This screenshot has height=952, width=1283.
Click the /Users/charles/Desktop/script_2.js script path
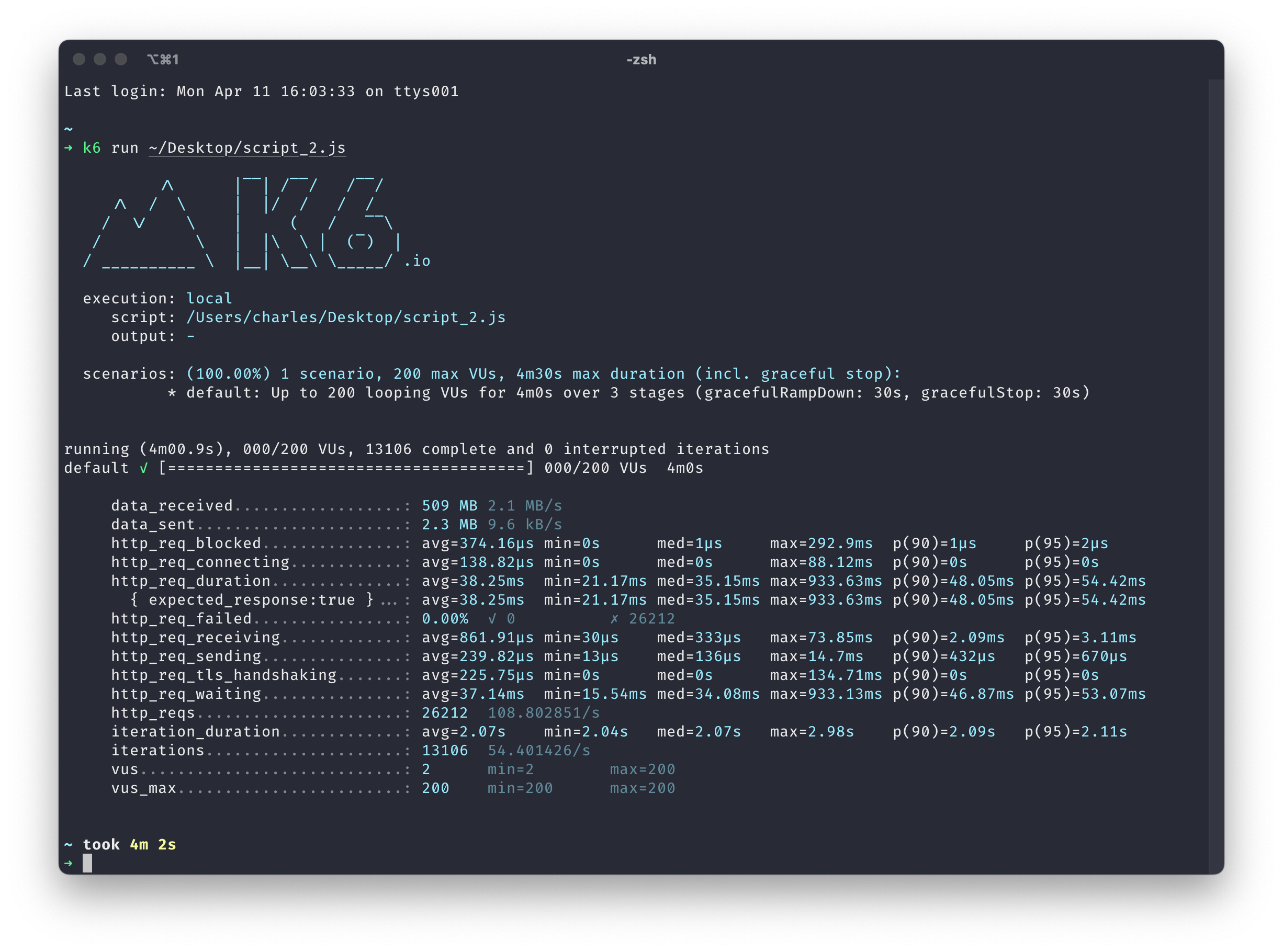pyautogui.click(x=346, y=318)
